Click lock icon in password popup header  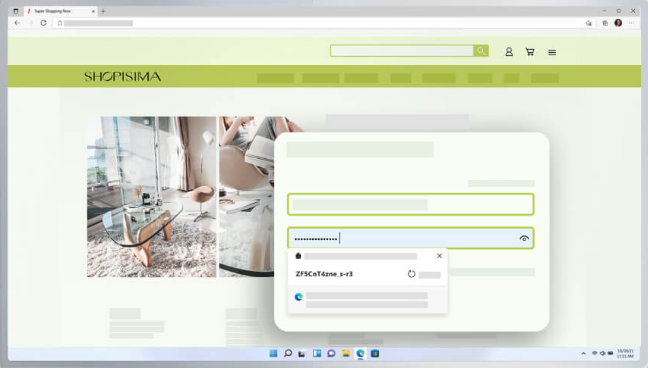pos(298,256)
